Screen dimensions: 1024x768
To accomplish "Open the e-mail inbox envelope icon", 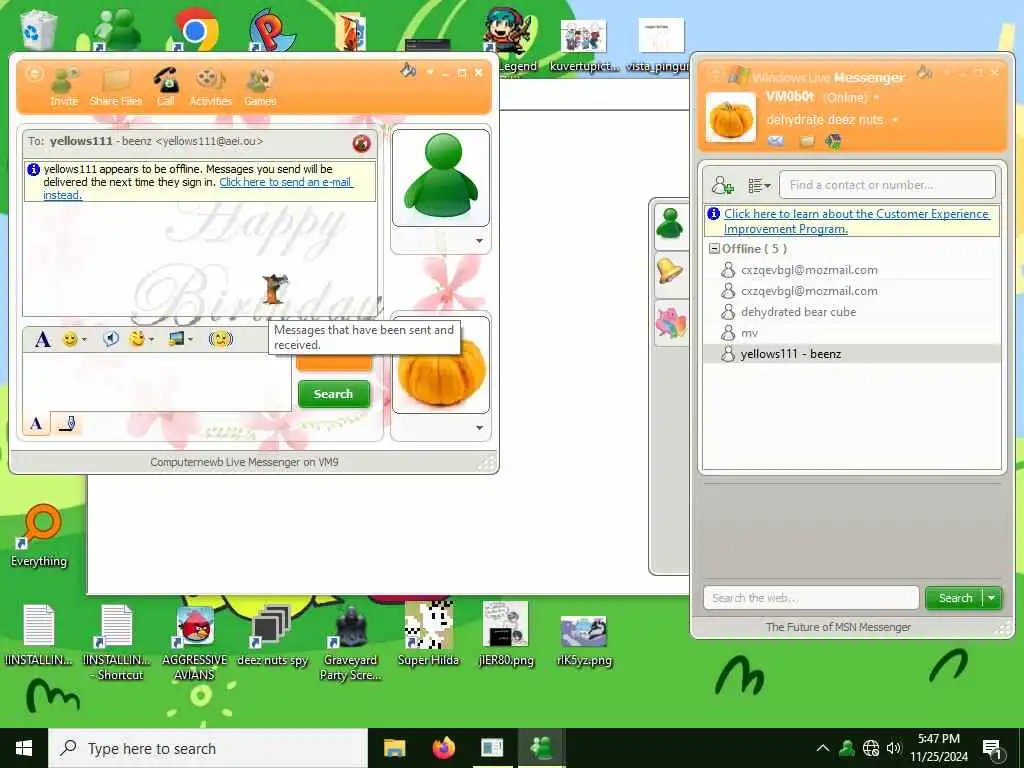I will click(x=776, y=140).
